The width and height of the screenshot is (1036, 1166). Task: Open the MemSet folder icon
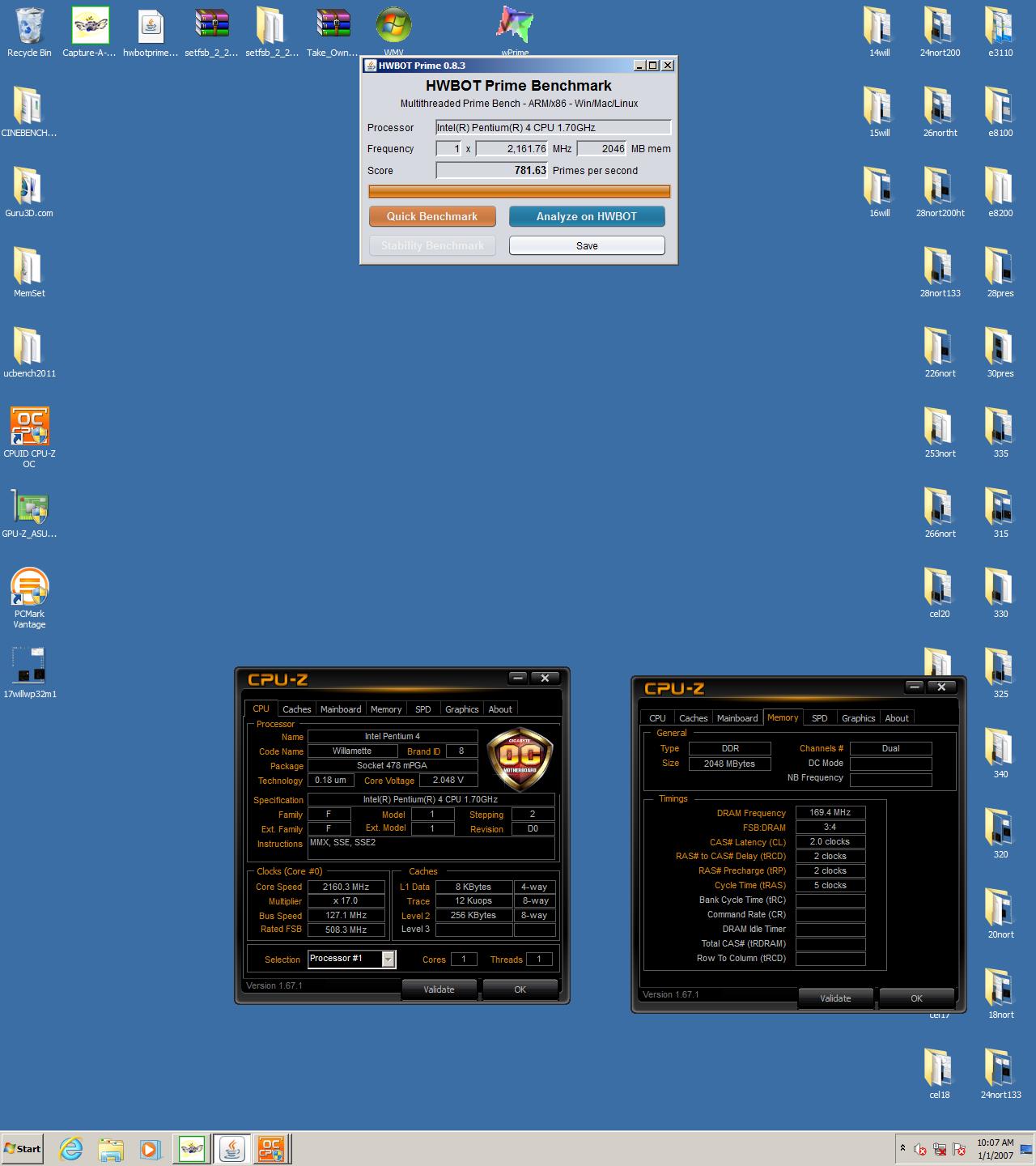(x=29, y=273)
